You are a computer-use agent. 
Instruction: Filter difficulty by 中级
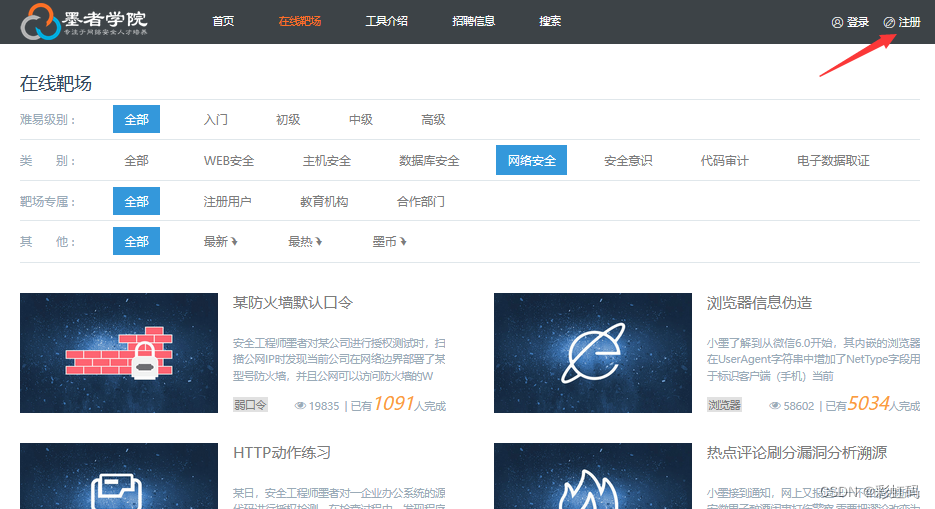[361, 119]
